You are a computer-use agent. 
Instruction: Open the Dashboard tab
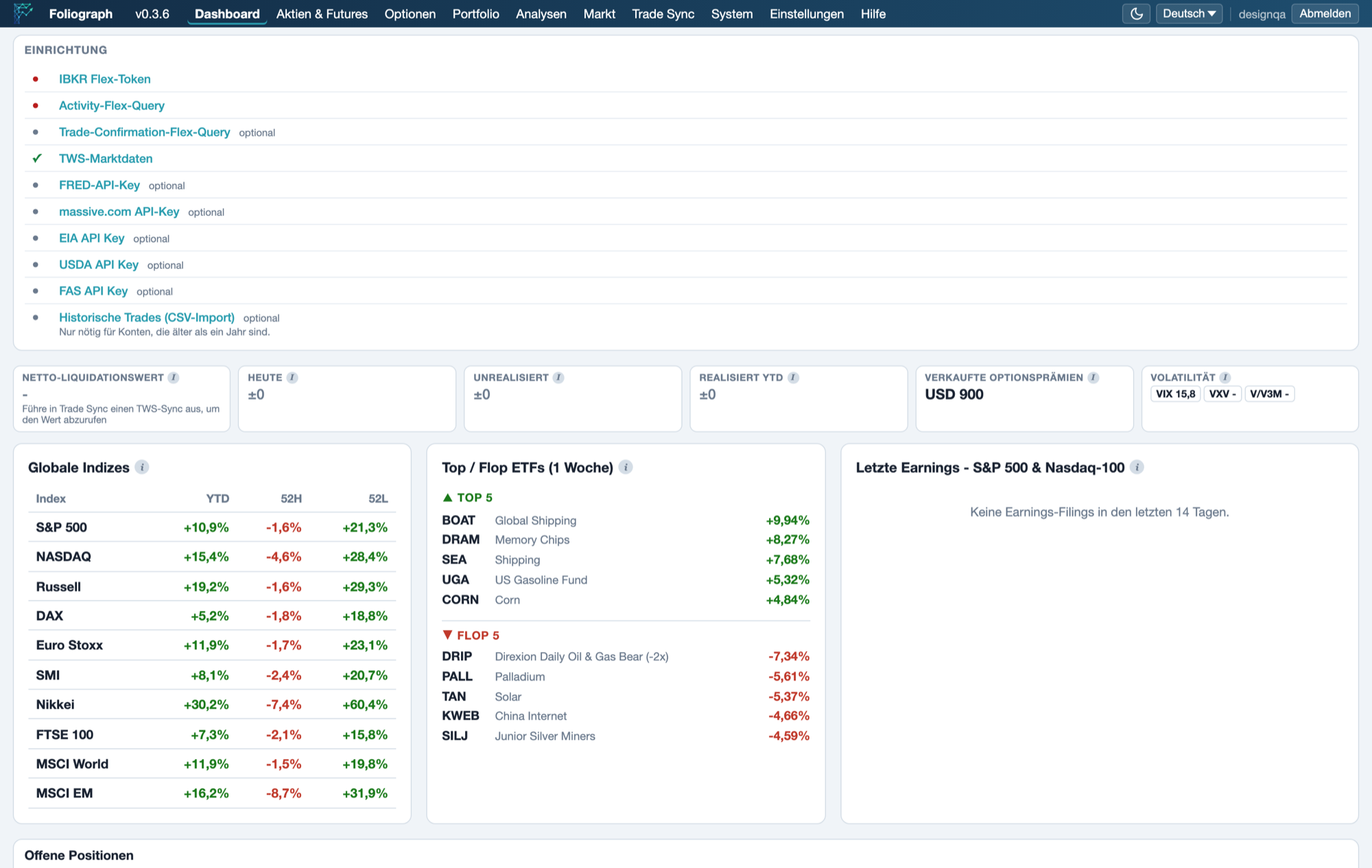click(227, 14)
